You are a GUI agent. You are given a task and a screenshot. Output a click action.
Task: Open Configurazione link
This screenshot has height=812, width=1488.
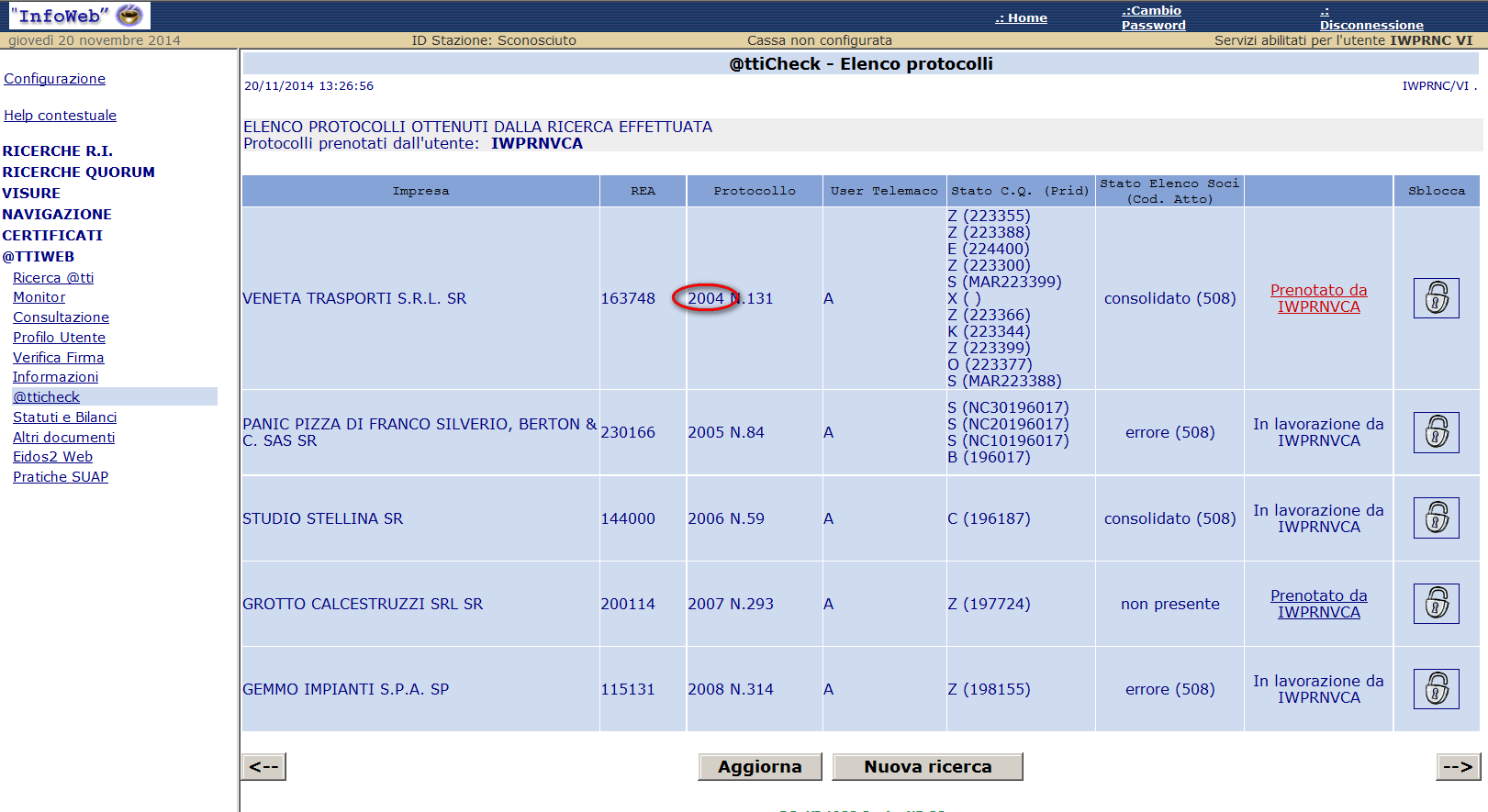coord(54,79)
